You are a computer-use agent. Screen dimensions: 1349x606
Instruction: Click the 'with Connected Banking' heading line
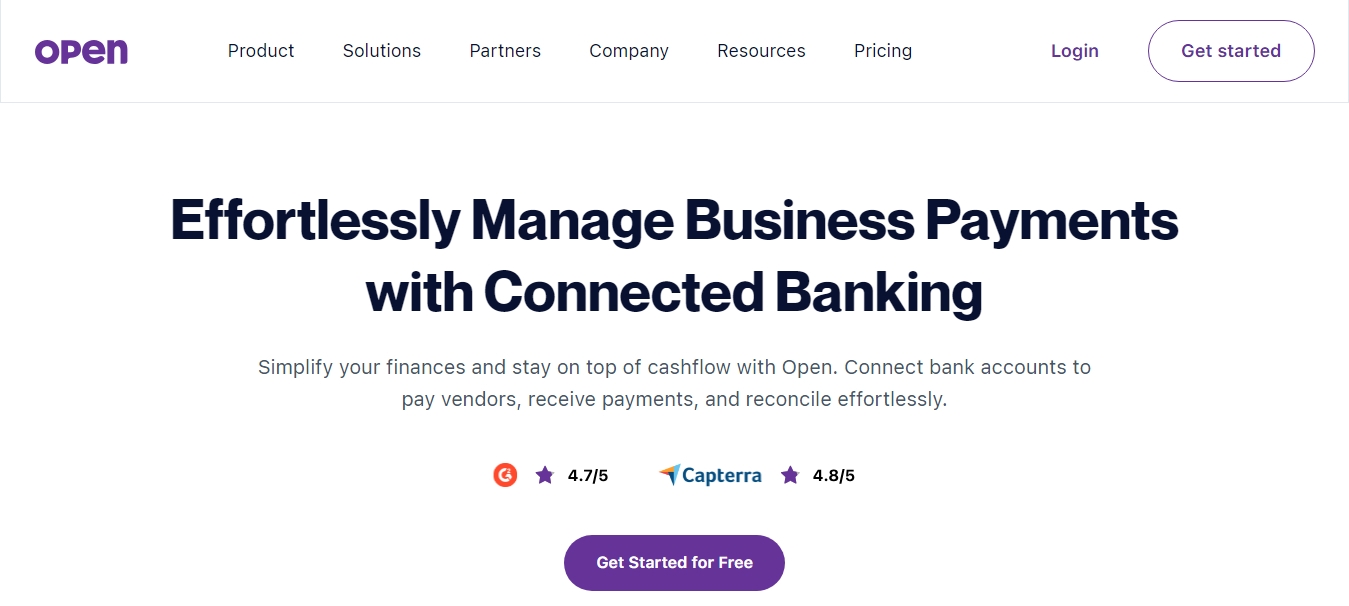tap(674, 292)
